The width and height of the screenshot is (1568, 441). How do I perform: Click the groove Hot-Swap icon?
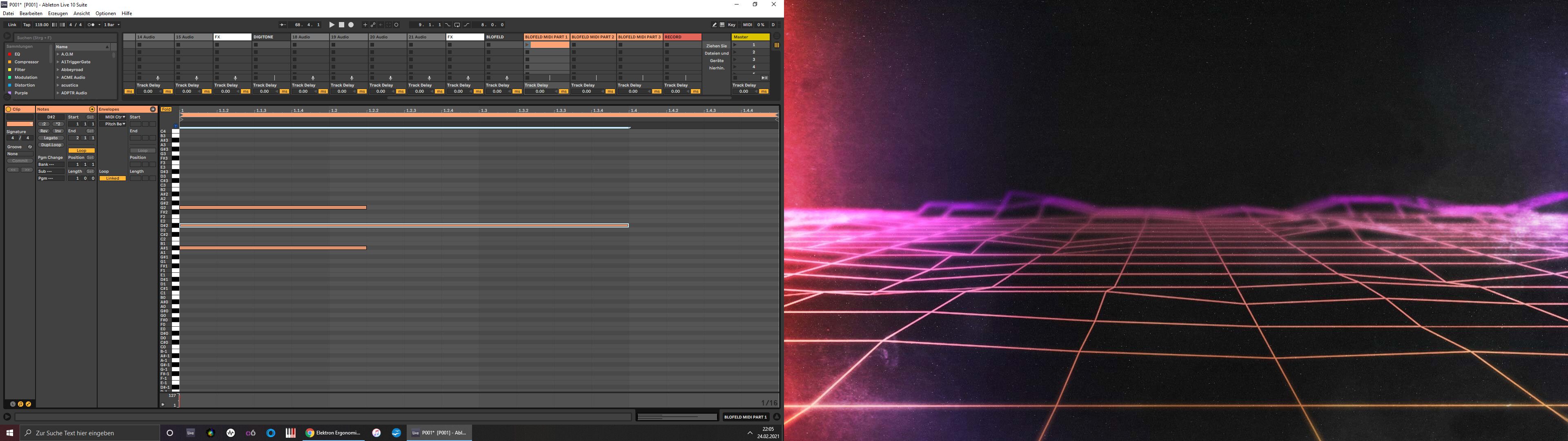(30, 147)
